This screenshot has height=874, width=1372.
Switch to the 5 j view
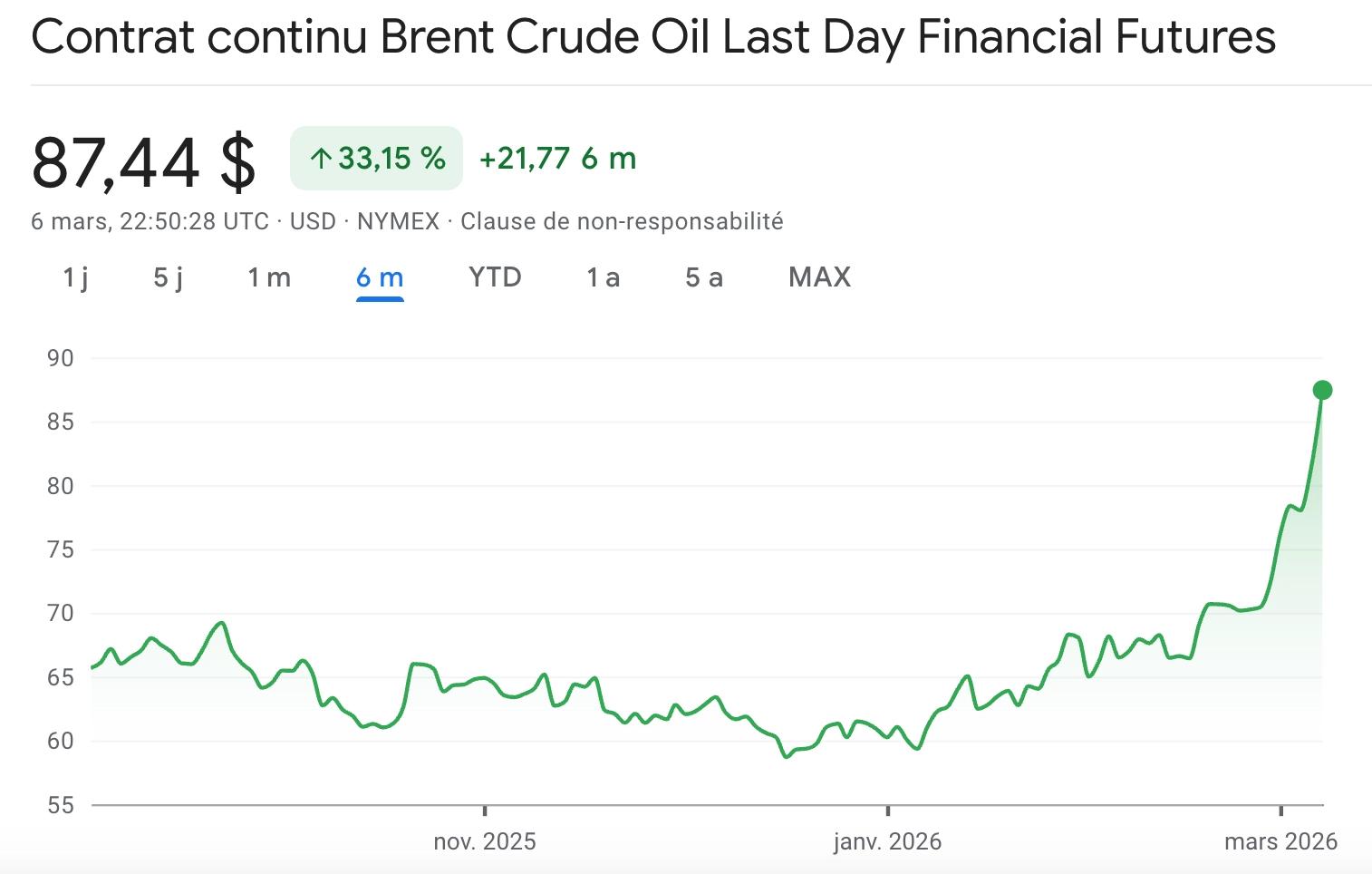pos(169,277)
